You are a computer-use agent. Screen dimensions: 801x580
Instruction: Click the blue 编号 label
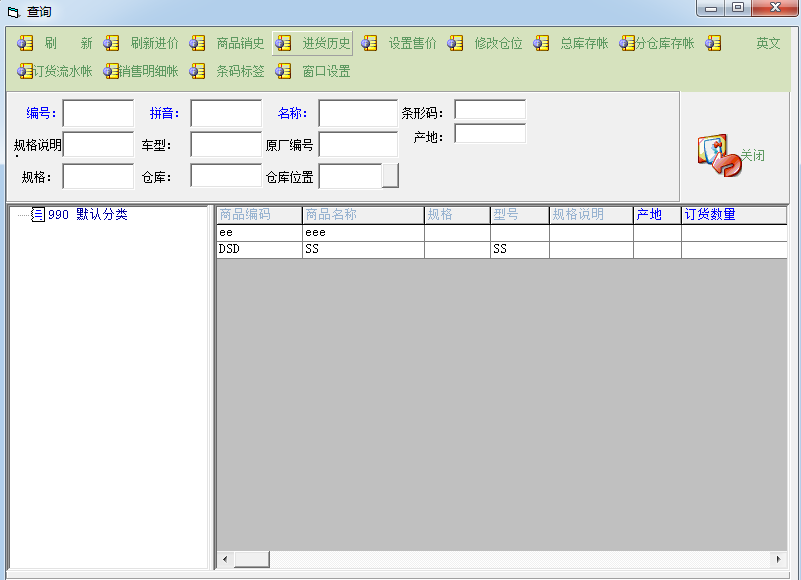coord(41,113)
